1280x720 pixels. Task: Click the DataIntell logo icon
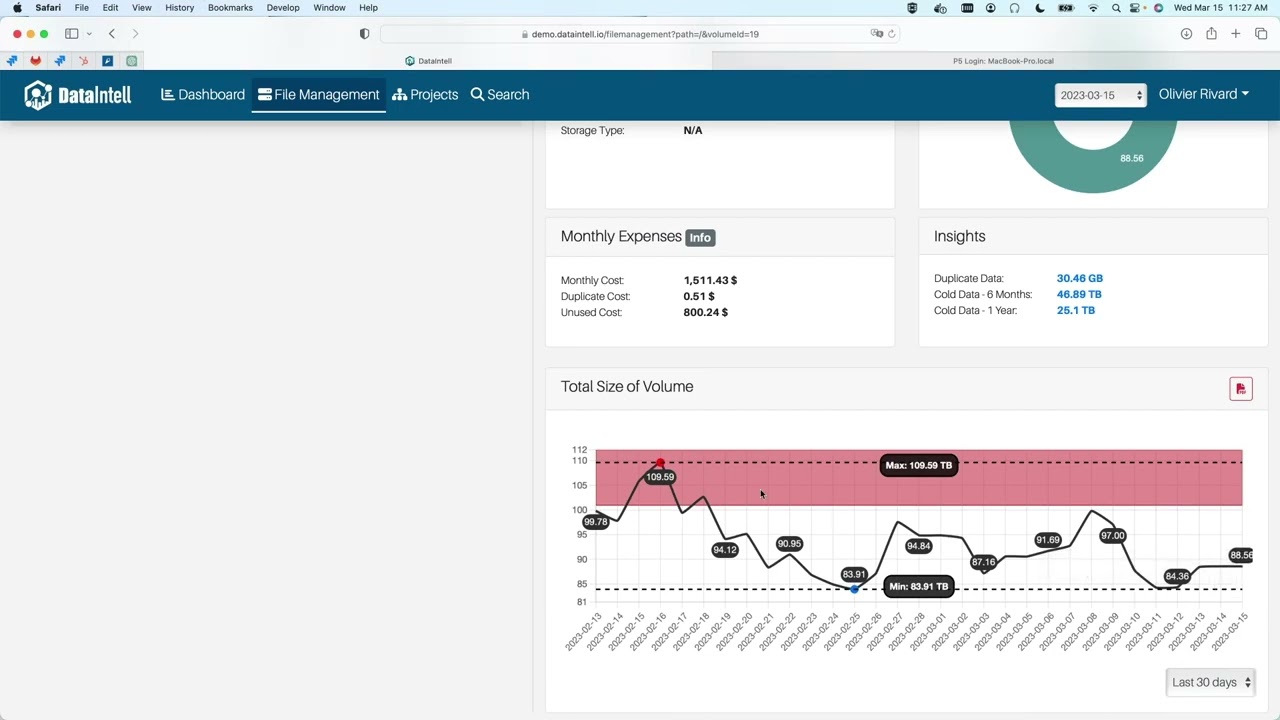pos(38,95)
